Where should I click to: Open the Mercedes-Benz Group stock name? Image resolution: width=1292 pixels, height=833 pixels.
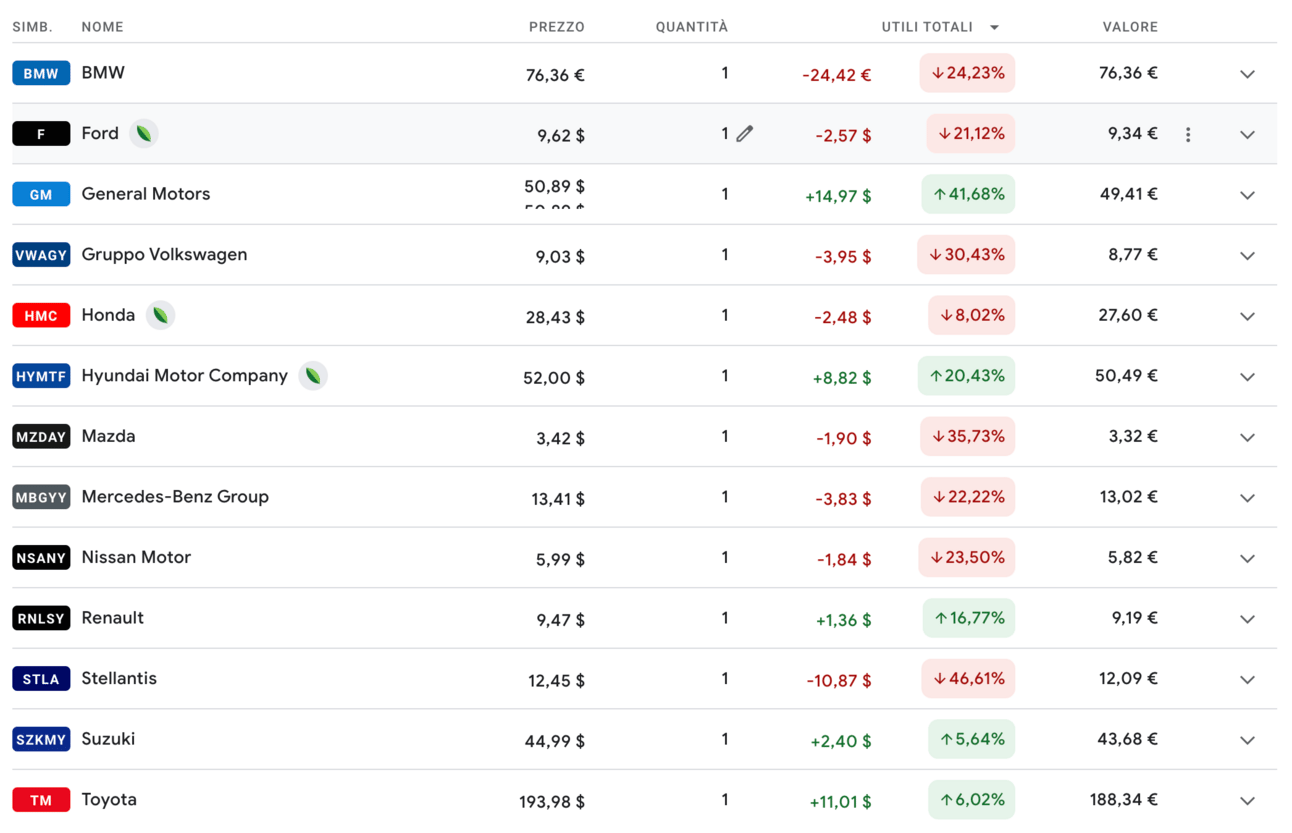tap(175, 496)
